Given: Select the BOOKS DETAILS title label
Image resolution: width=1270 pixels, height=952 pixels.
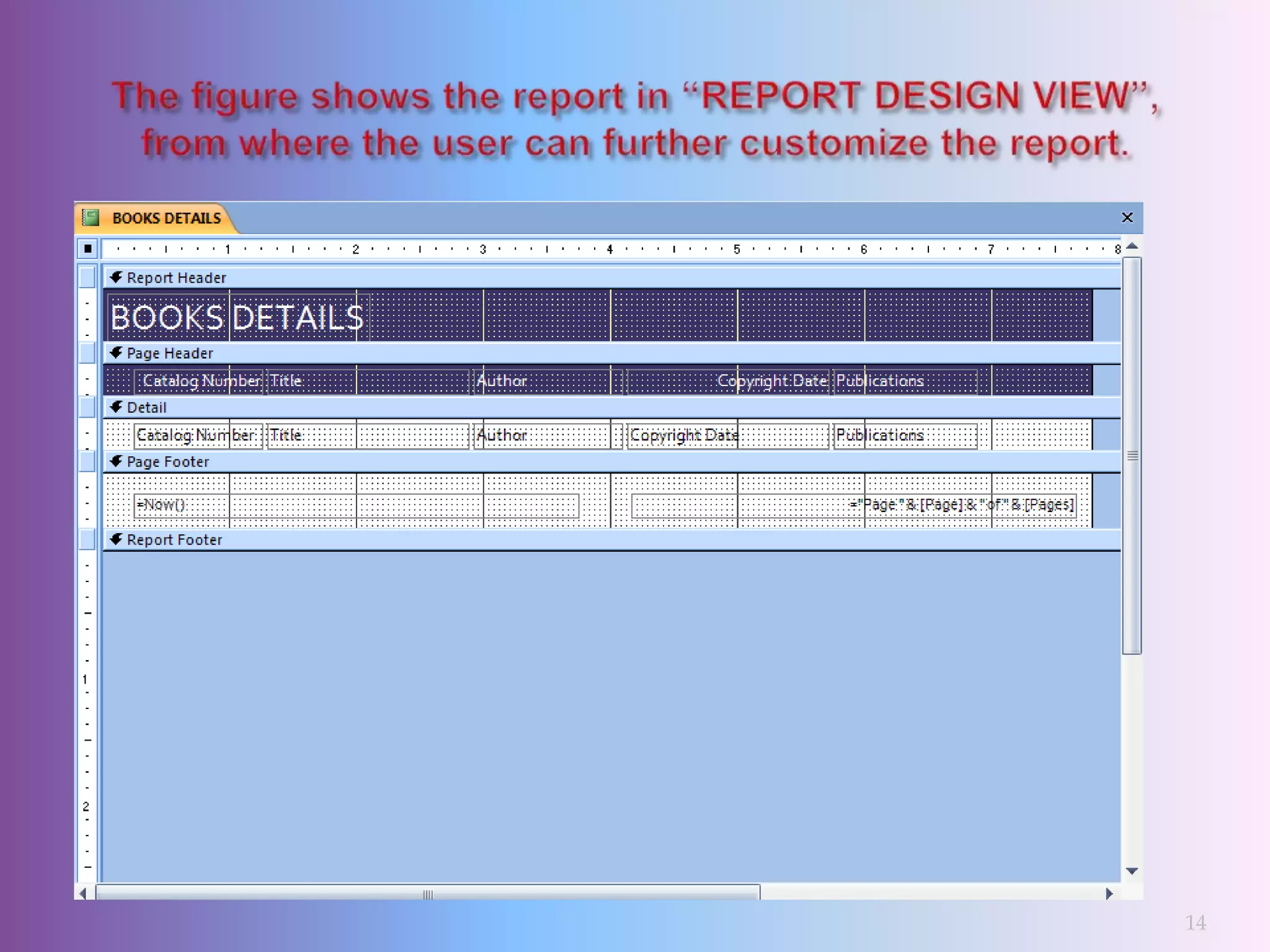Looking at the screenshot, I should click(x=238, y=317).
